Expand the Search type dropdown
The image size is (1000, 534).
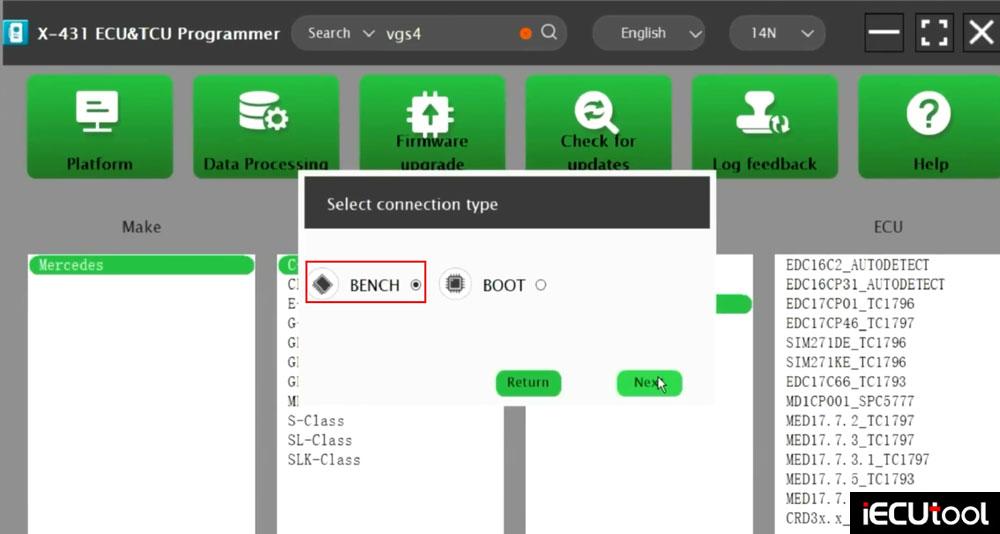(340, 33)
